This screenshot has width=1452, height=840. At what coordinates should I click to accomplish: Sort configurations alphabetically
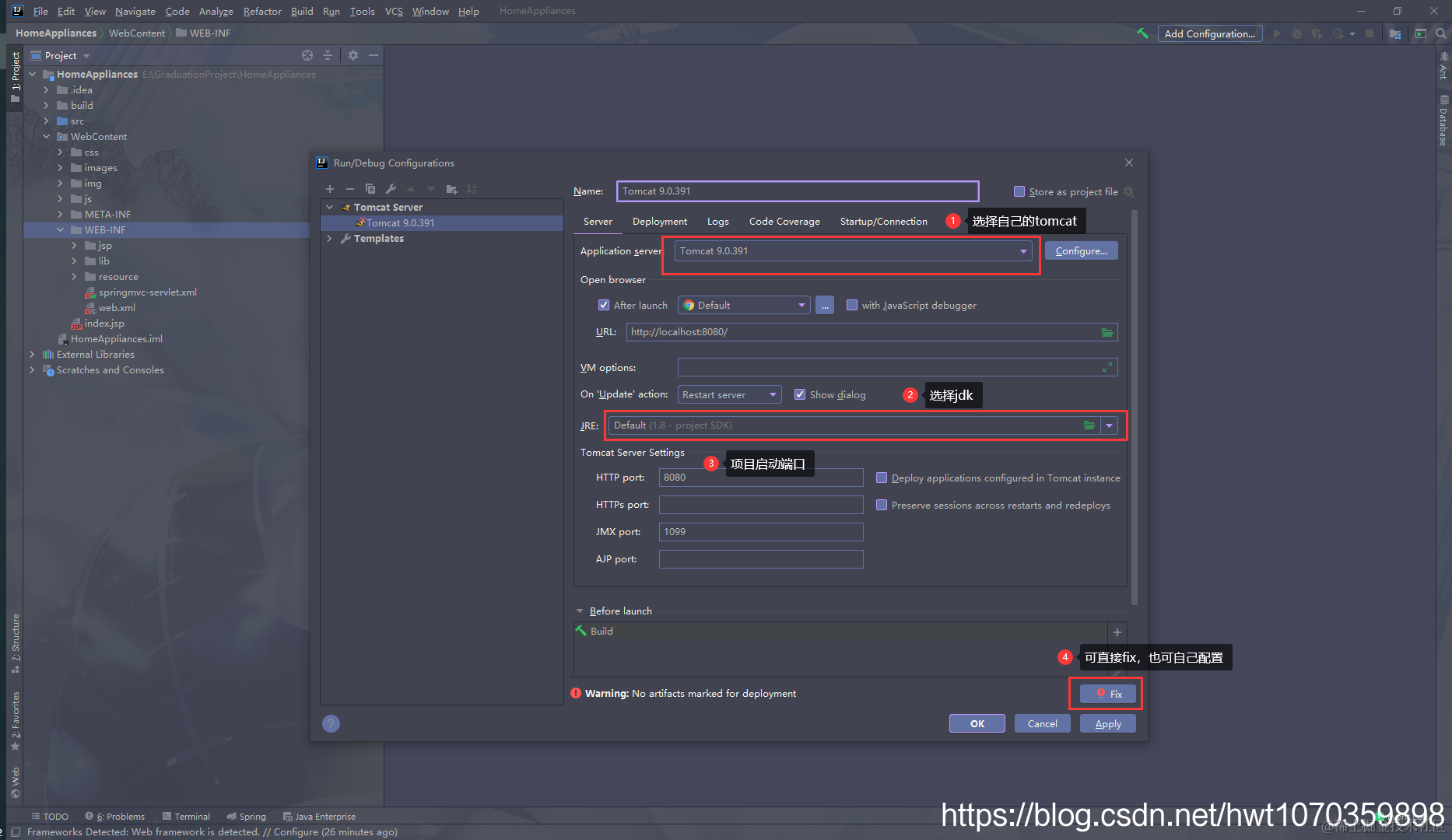click(472, 189)
